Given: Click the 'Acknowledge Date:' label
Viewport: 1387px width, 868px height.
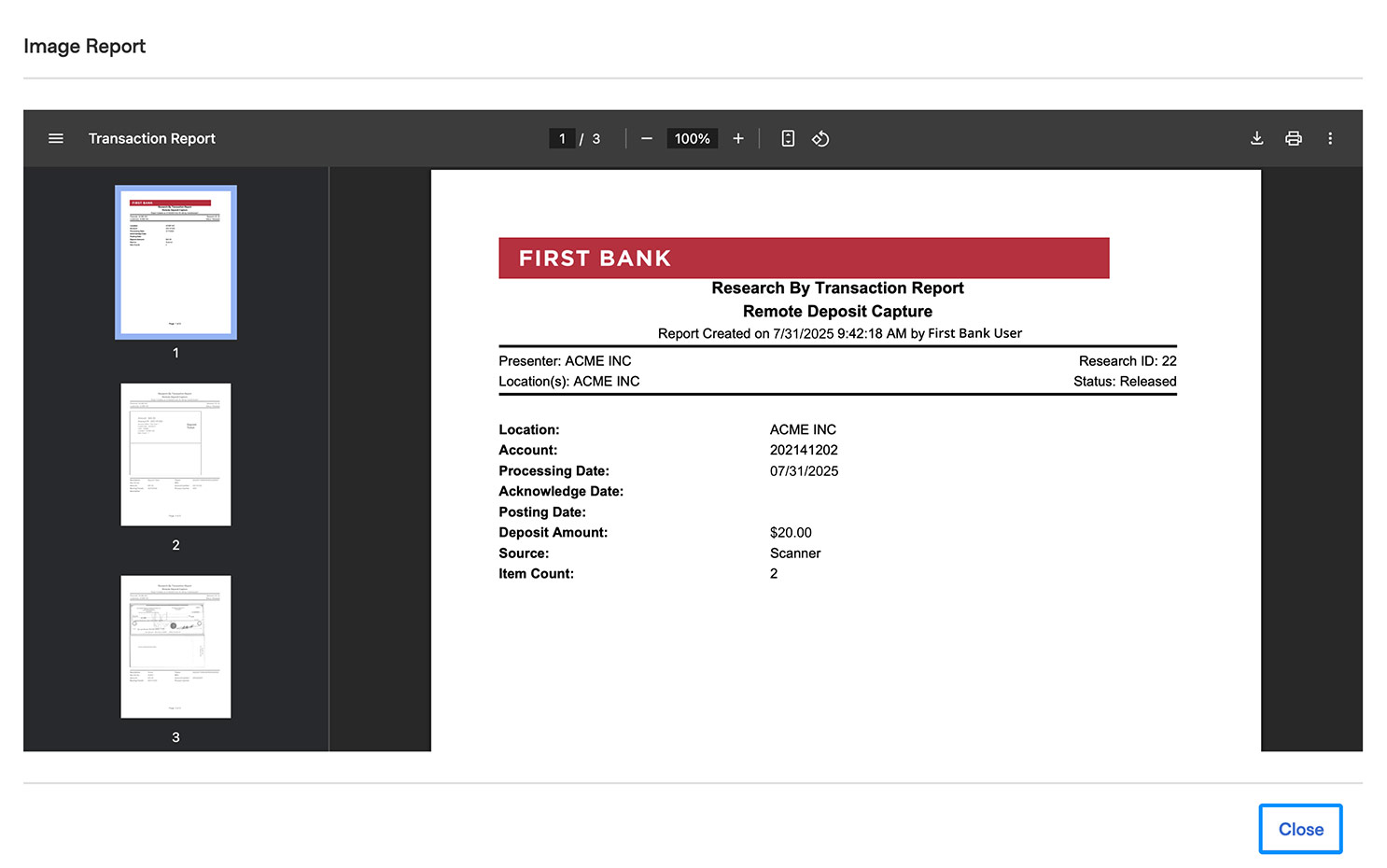Looking at the screenshot, I should pos(561,492).
